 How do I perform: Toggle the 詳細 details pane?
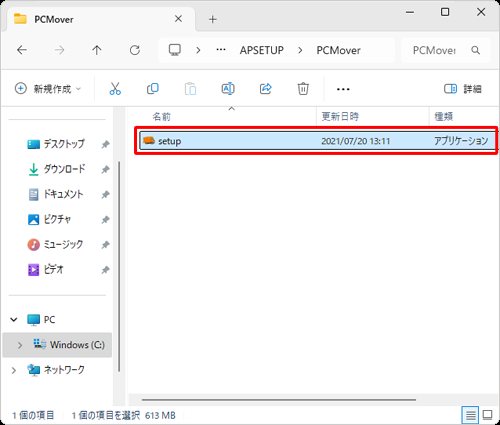click(x=463, y=89)
